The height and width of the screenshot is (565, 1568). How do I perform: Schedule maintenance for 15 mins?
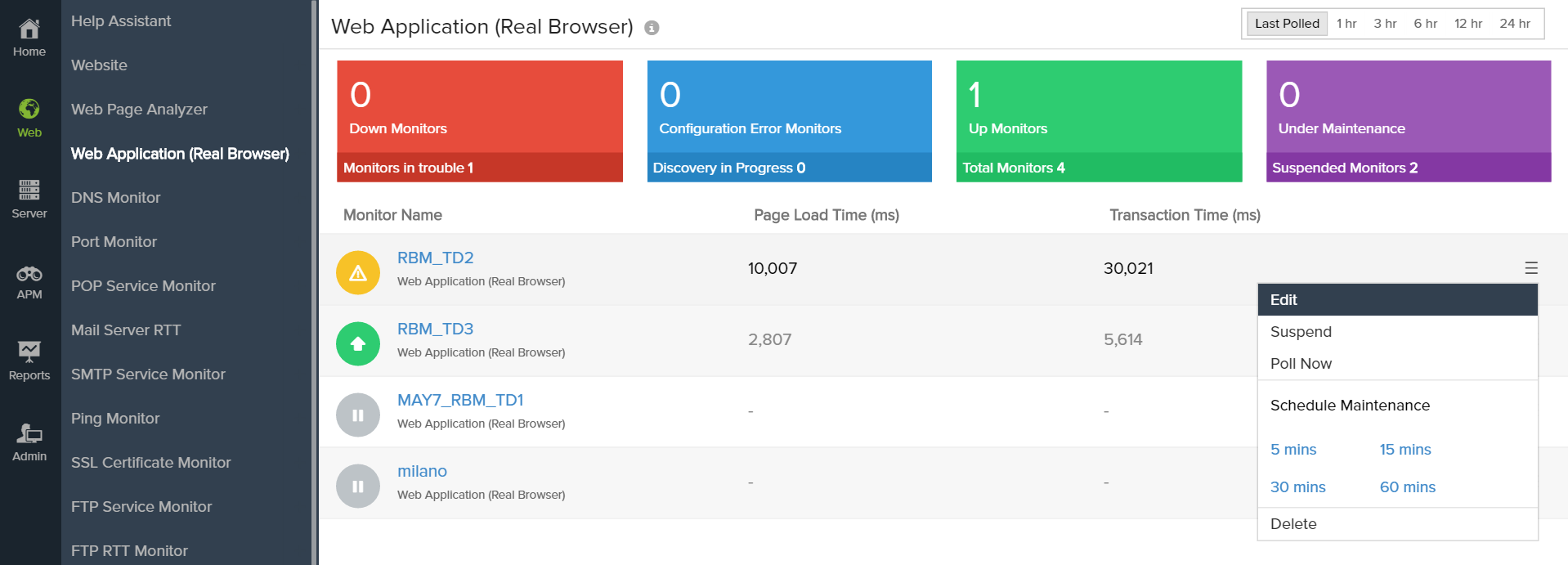click(x=1405, y=450)
